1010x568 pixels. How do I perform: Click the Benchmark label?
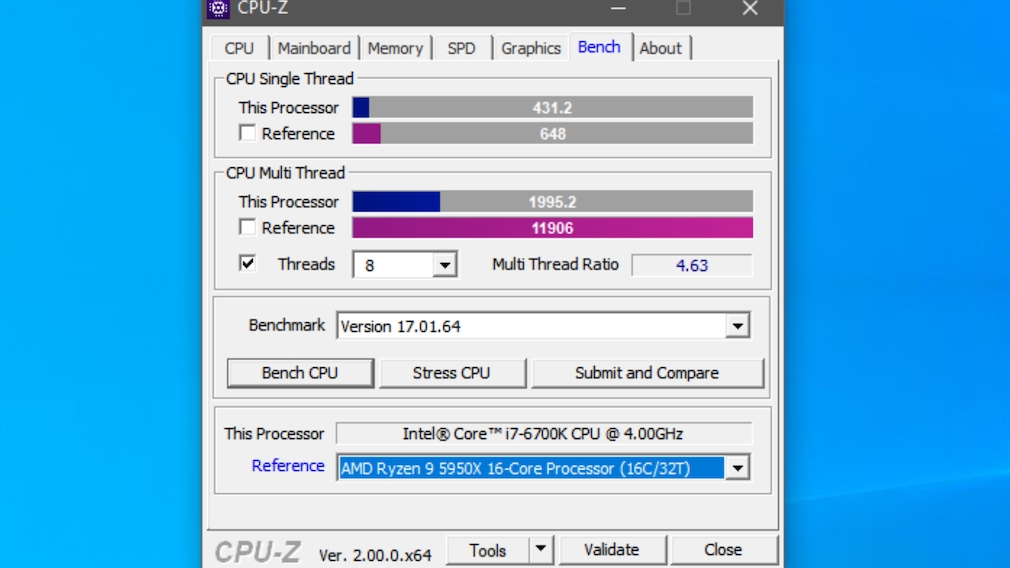point(287,325)
